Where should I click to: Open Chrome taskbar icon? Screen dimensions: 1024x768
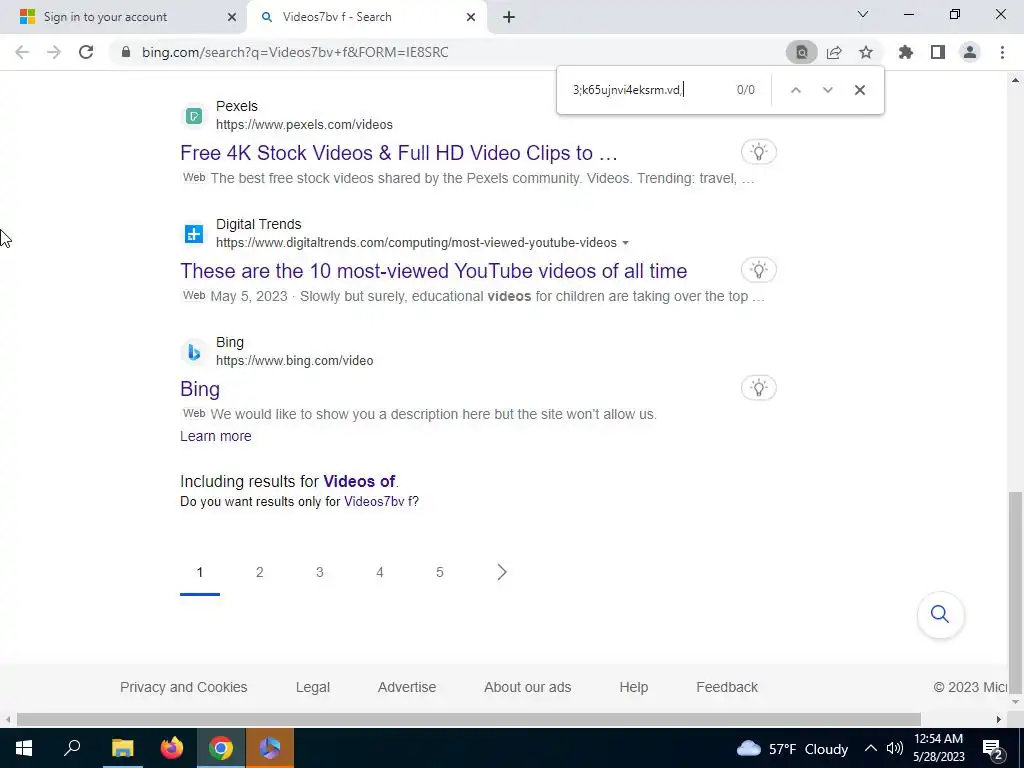point(221,748)
